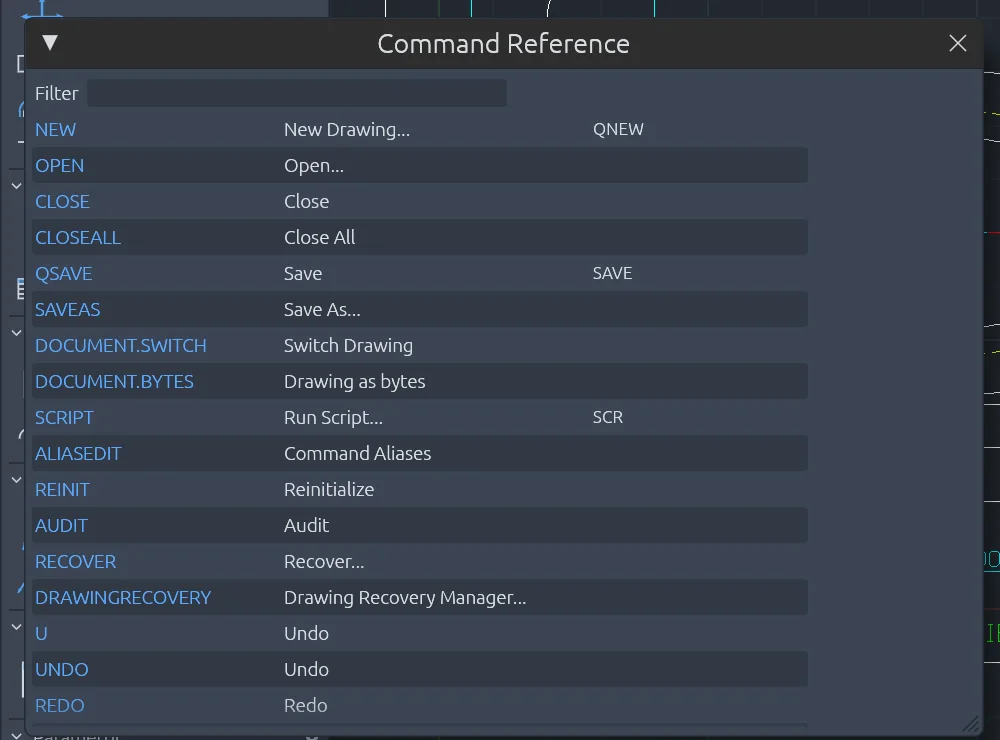This screenshot has width=1000, height=740.
Task: Select the 'Redo' description text
Action: (x=305, y=706)
